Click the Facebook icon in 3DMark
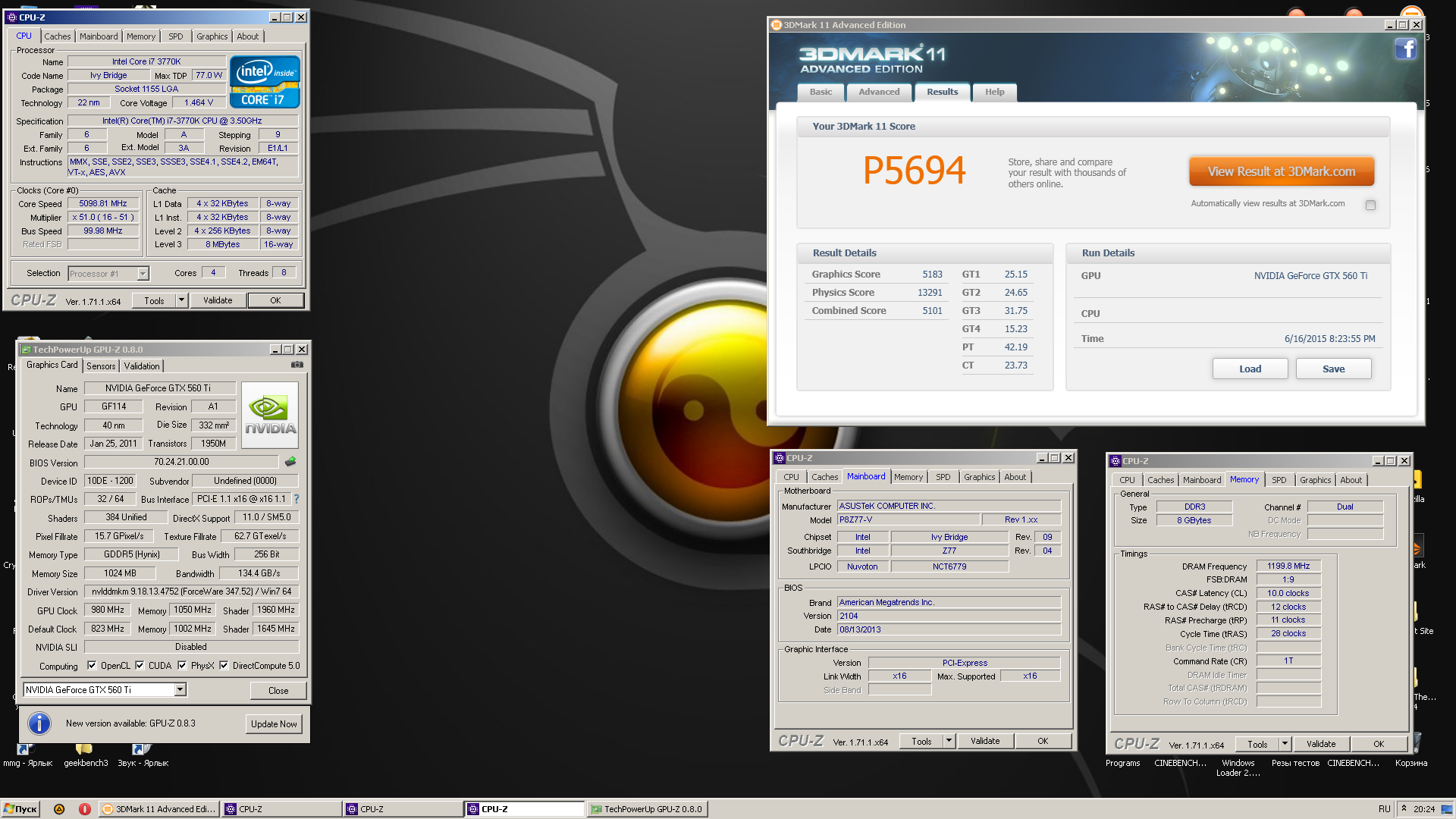Viewport: 1456px width, 819px height. point(1405,49)
